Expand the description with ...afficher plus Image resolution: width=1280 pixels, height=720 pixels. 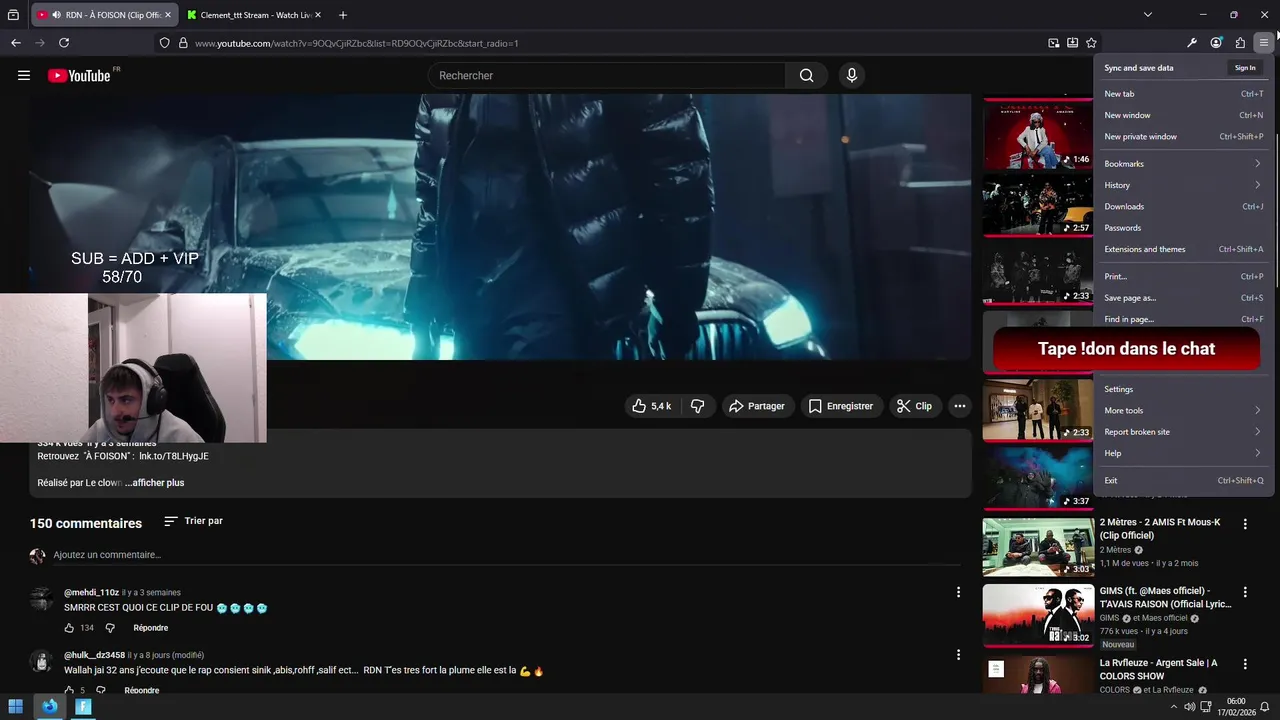[x=155, y=483]
